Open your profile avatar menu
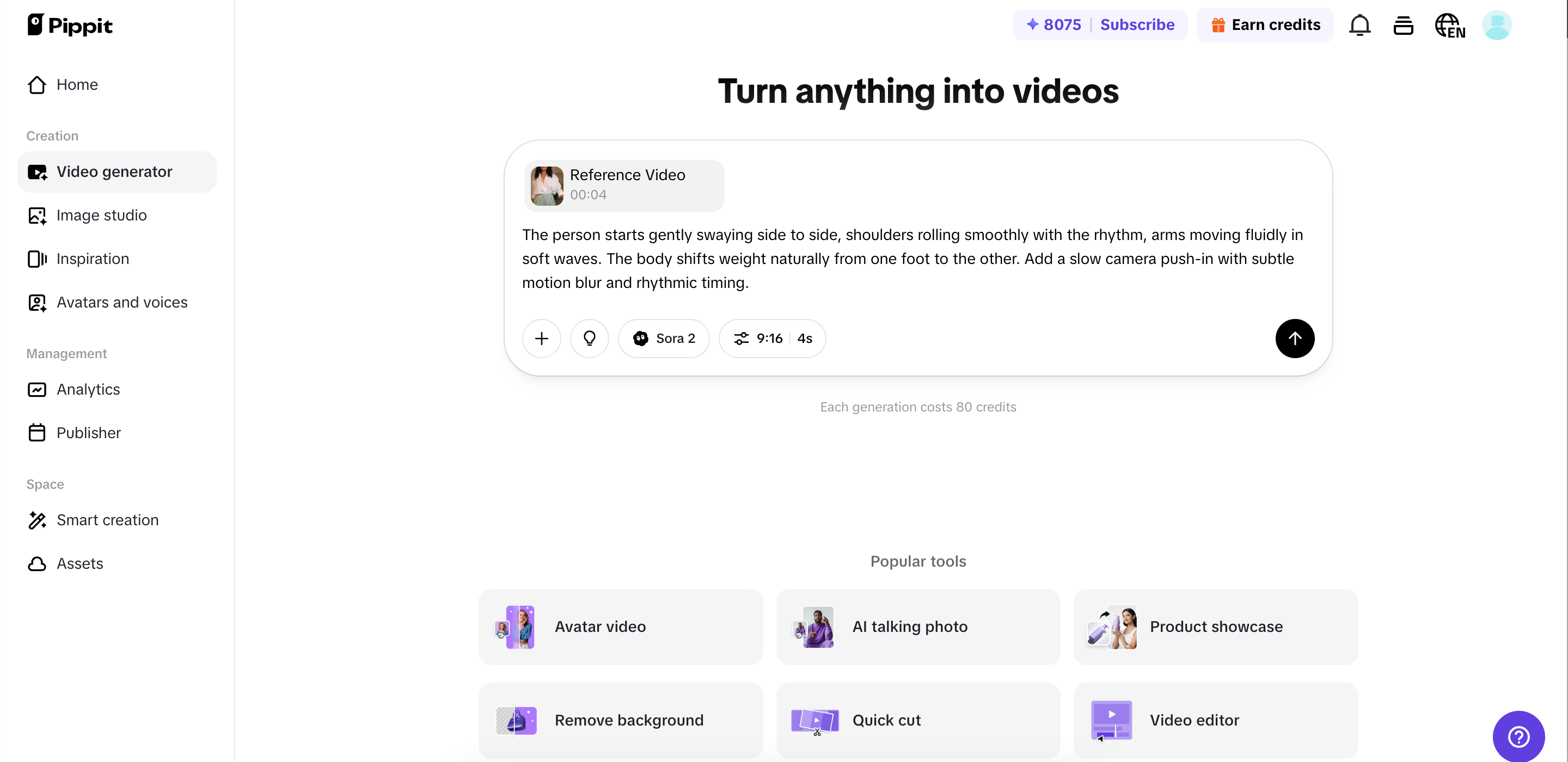1568x762 pixels. point(1497,25)
